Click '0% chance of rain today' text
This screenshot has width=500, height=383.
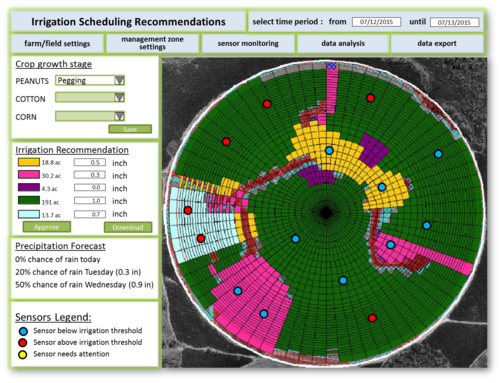pyautogui.click(x=58, y=259)
